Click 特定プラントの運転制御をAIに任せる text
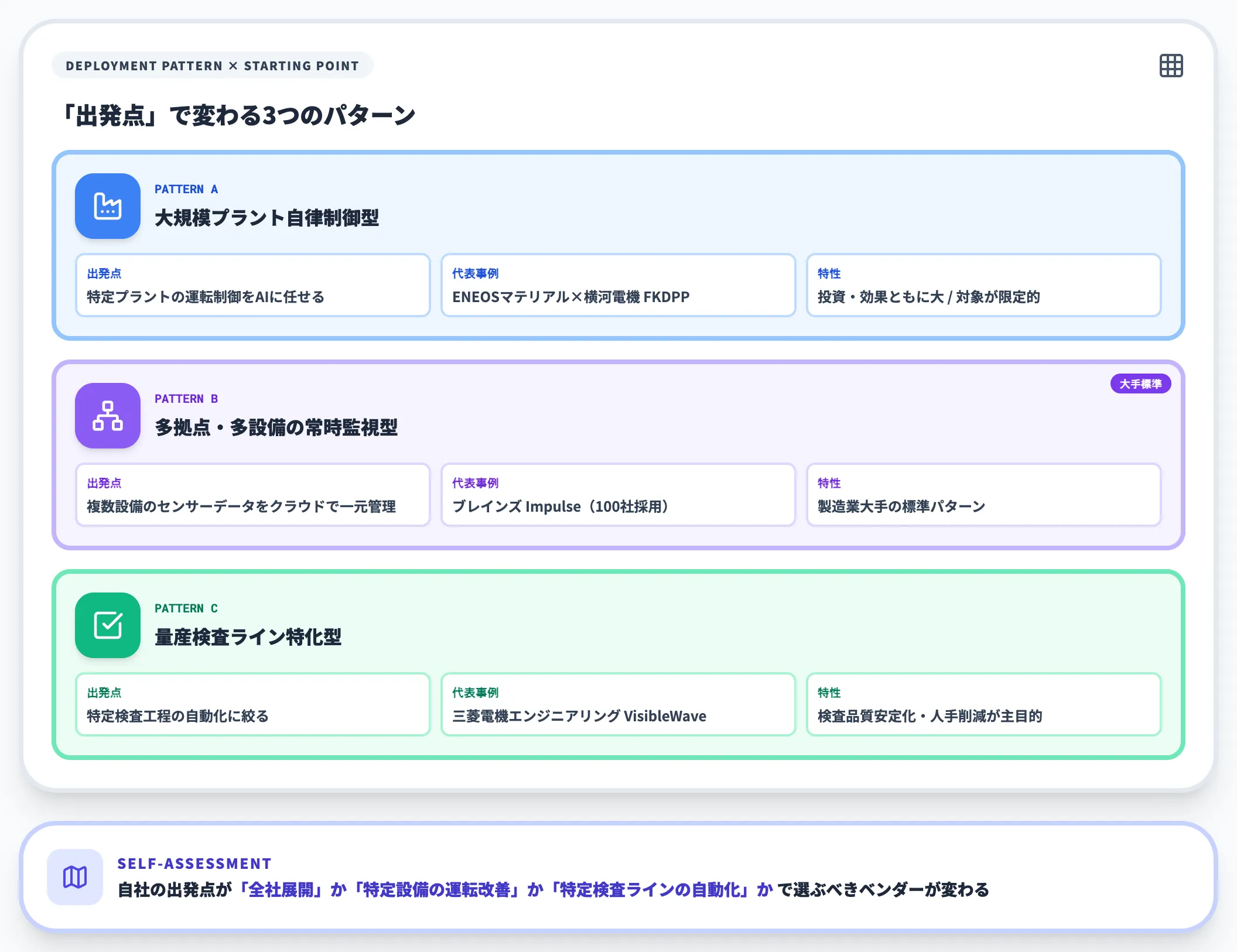Viewport: 1237px width, 952px height. tap(206, 297)
